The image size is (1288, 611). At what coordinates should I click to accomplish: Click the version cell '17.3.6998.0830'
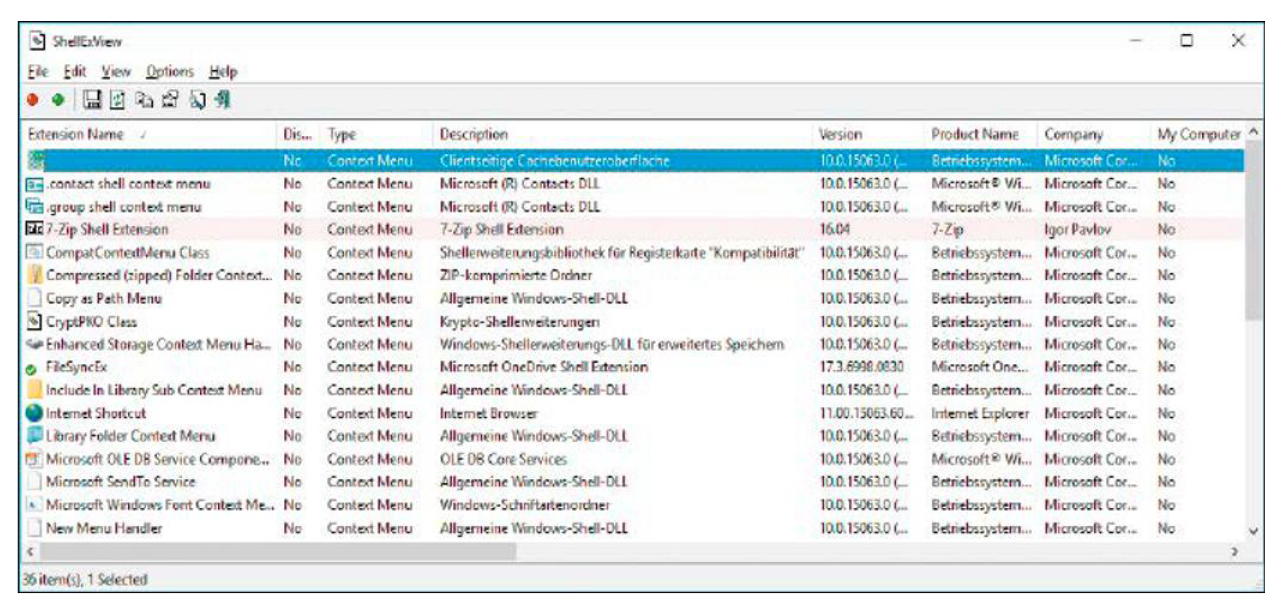pyautogui.click(x=861, y=367)
